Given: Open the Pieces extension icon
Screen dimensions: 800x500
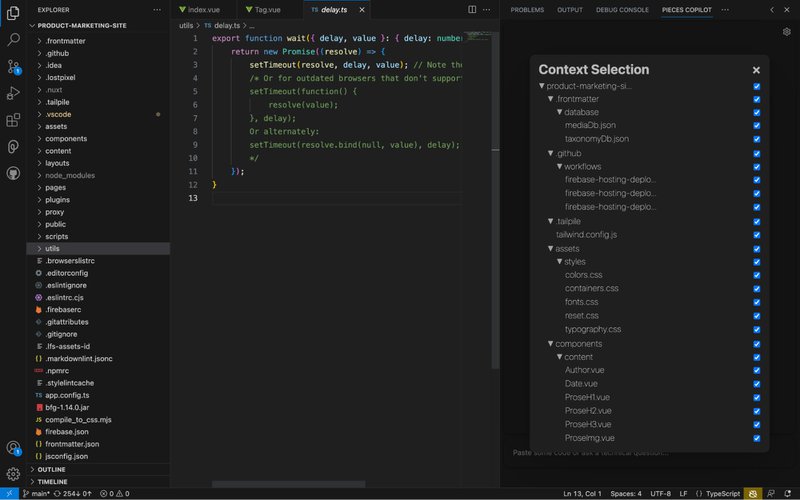Looking at the screenshot, I should click(x=13, y=146).
